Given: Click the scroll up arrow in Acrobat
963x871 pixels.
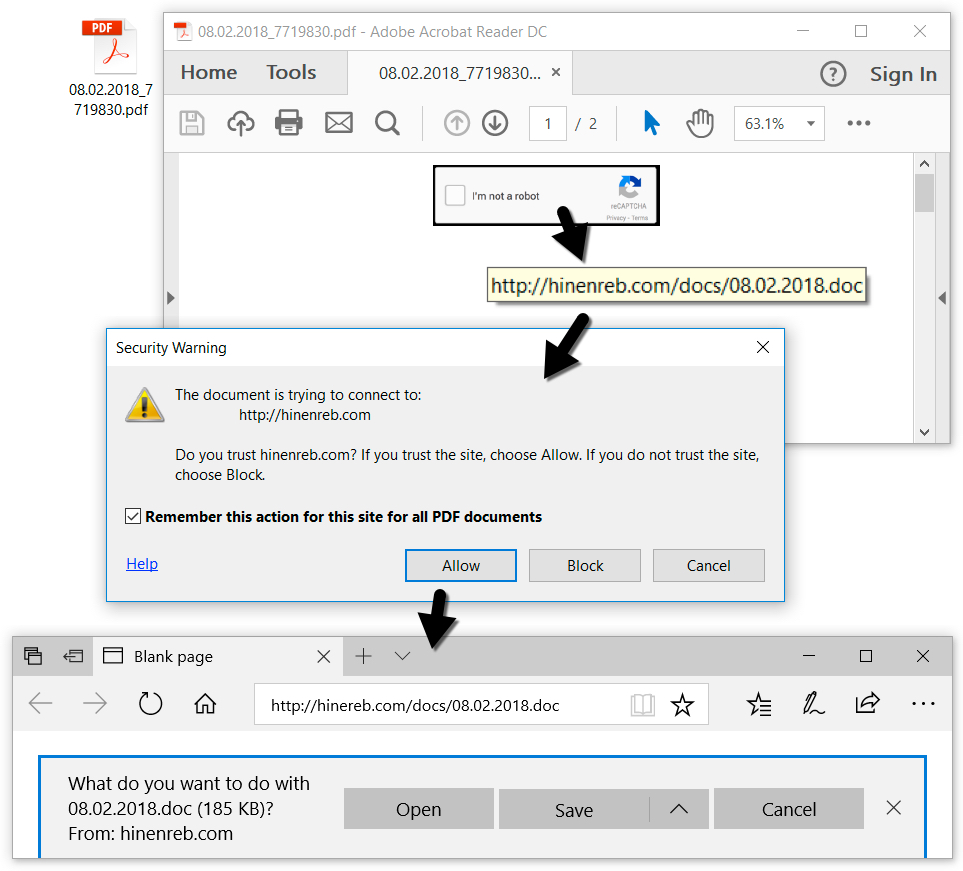Looking at the screenshot, I should coord(924,163).
